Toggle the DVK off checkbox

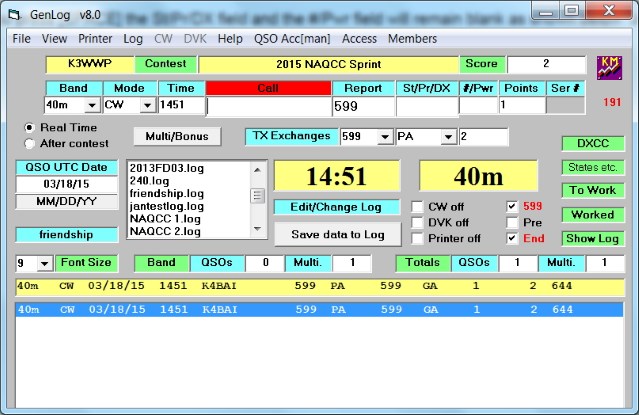point(419,223)
